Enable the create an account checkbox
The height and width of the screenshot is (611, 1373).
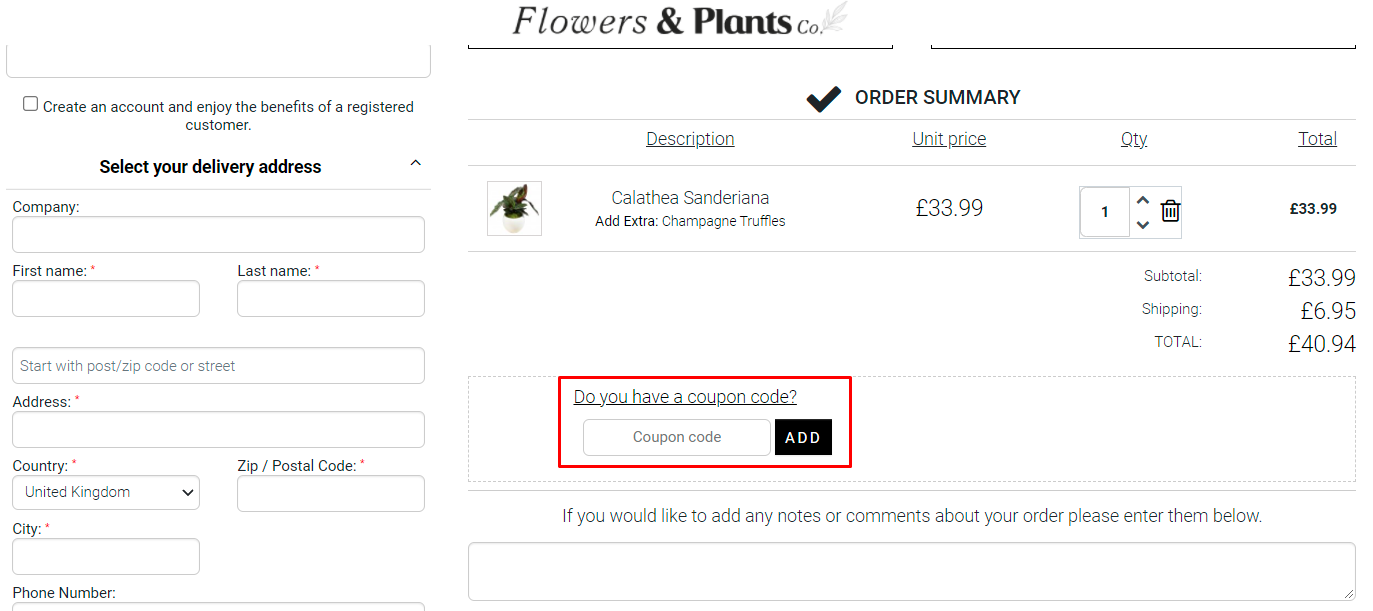30,102
